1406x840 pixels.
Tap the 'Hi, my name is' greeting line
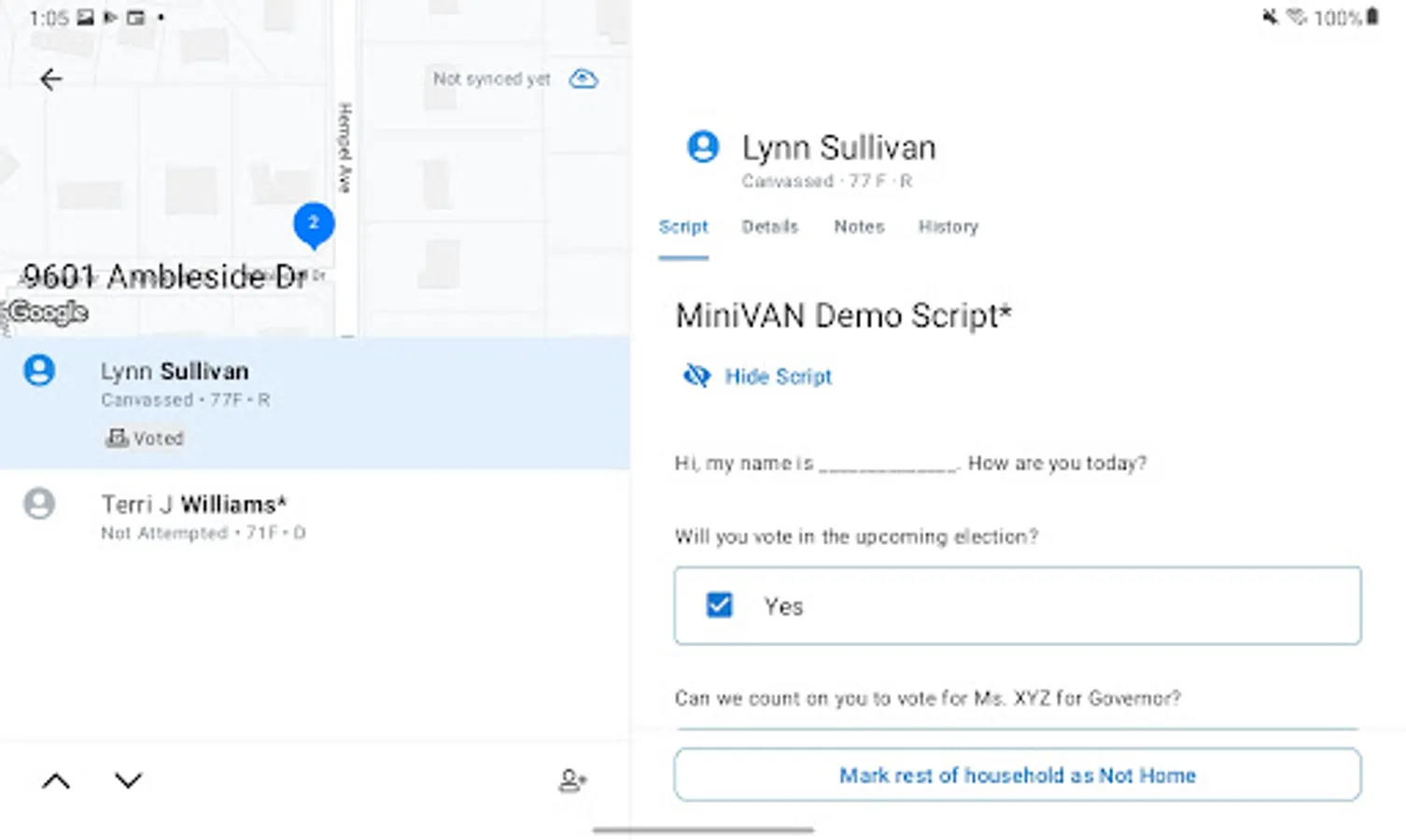click(x=910, y=463)
